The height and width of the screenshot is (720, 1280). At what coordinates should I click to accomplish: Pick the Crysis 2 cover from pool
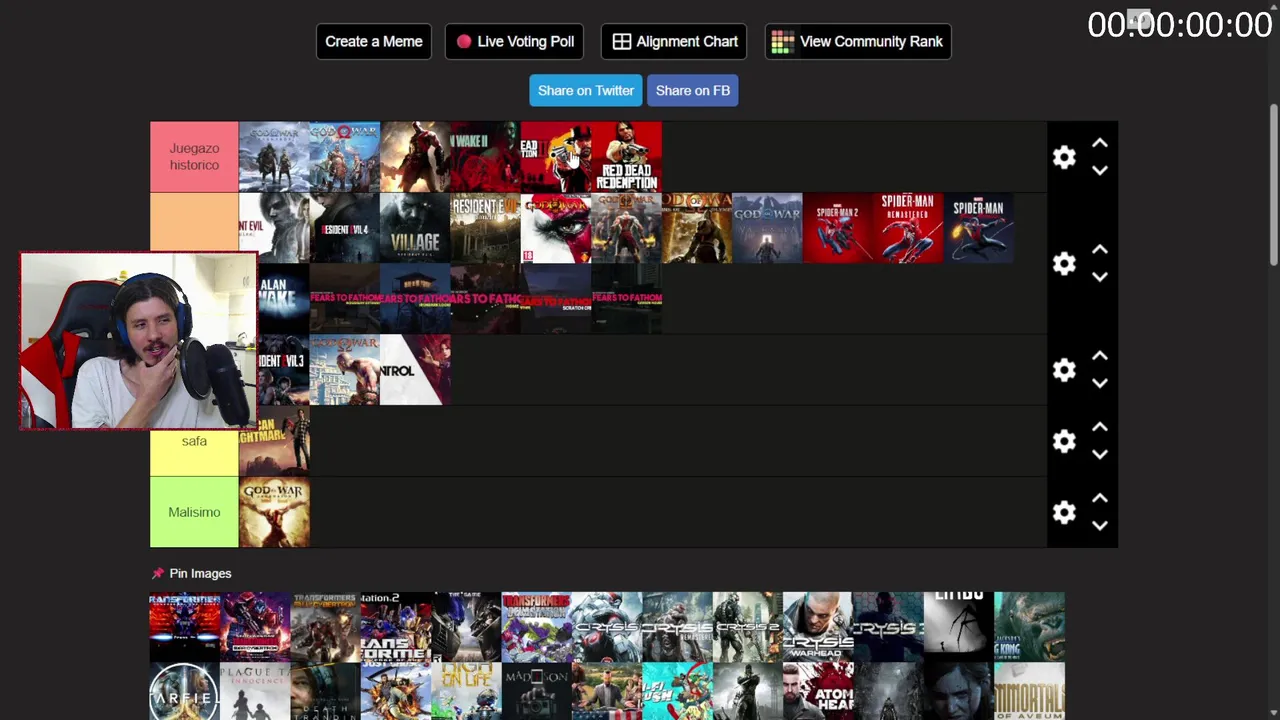click(748, 627)
